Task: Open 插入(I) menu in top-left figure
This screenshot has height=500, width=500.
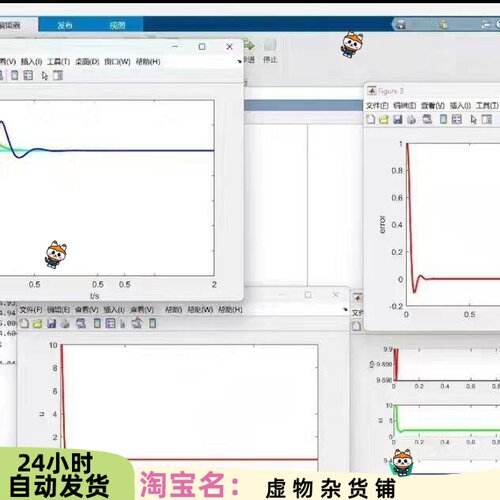Action: pos(31,62)
